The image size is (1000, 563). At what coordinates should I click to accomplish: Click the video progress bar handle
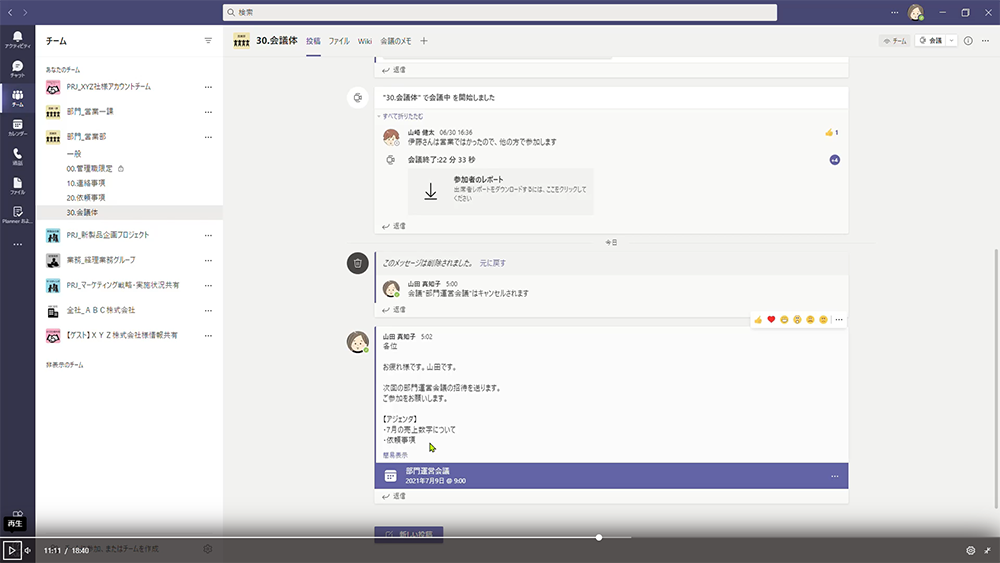pyautogui.click(x=599, y=538)
